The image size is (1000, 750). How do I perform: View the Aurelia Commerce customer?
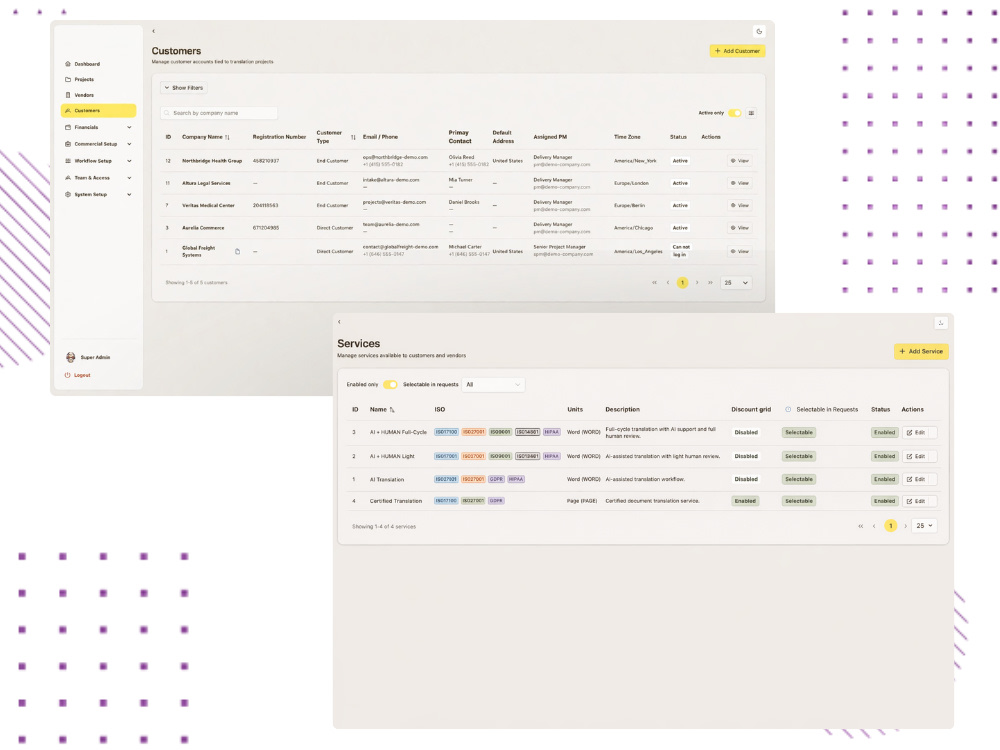(740, 228)
